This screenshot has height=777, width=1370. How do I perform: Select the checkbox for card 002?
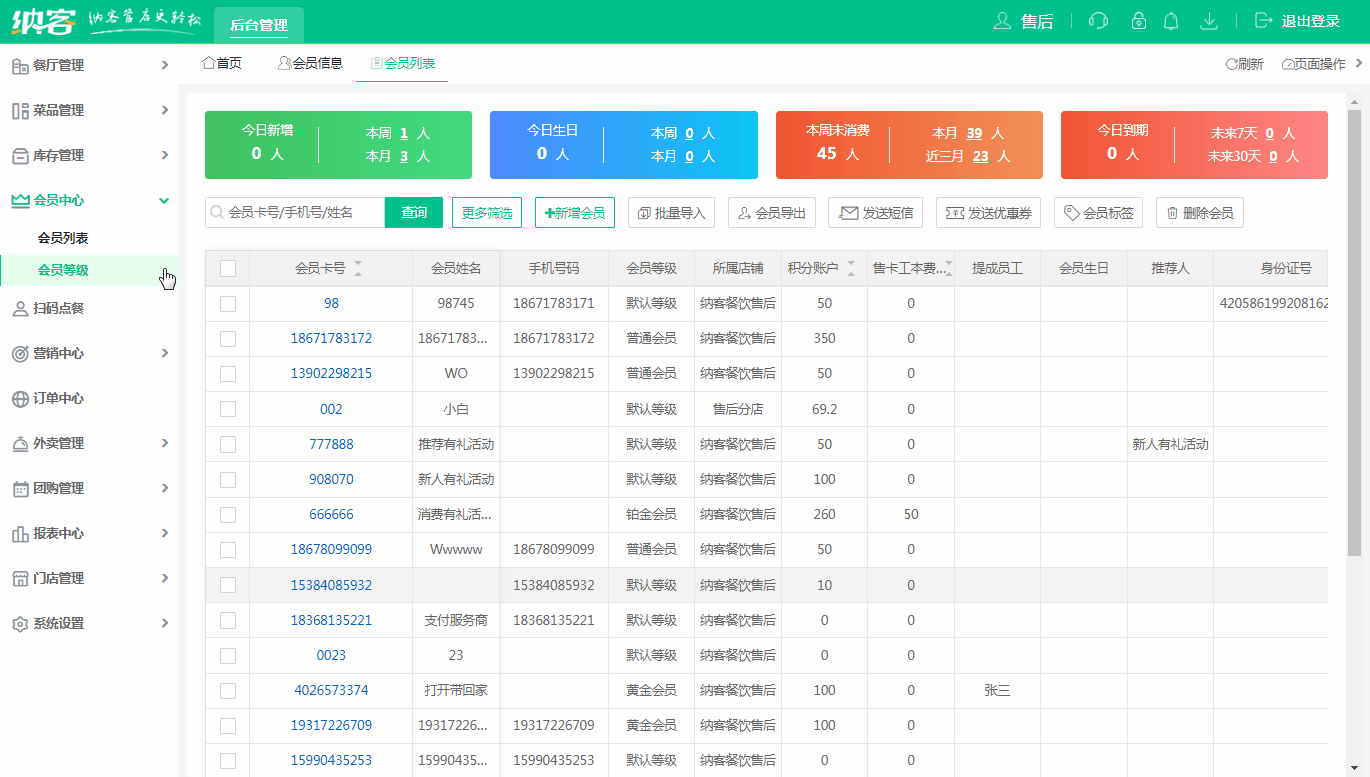pyautogui.click(x=227, y=408)
